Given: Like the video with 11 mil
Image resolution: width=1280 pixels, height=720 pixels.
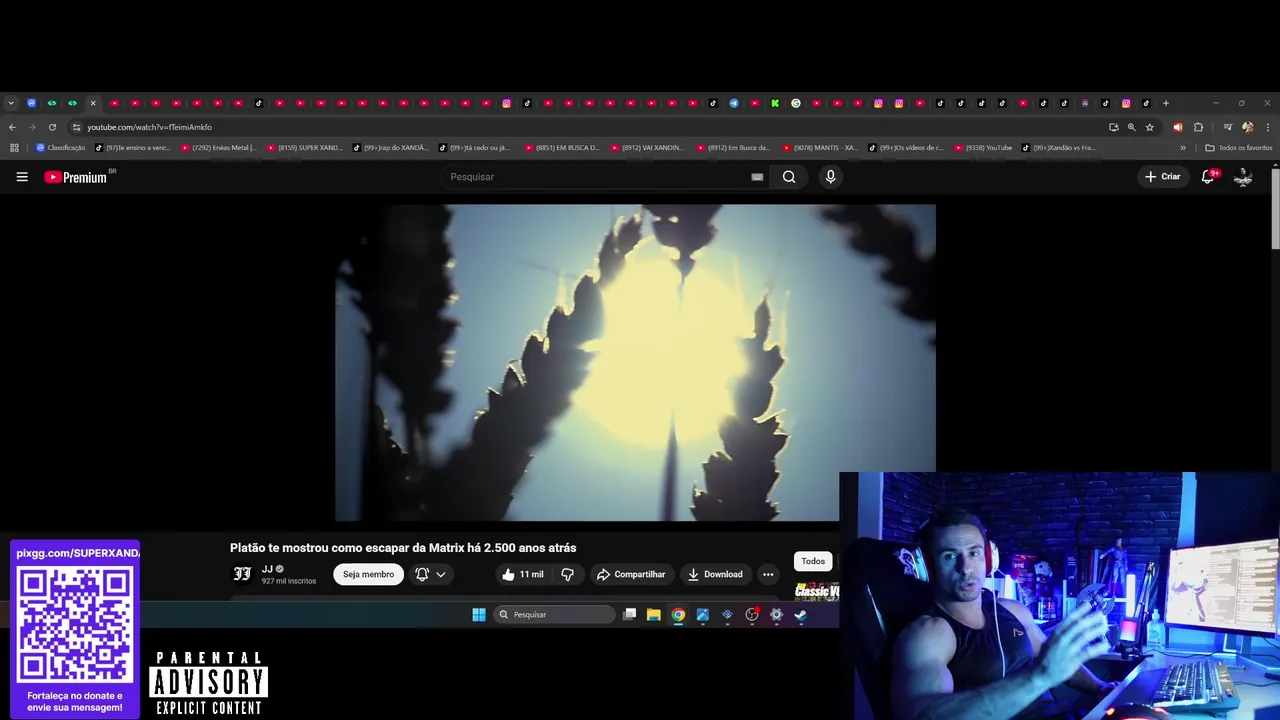Looking at the screenshot, I should (523, 574).
